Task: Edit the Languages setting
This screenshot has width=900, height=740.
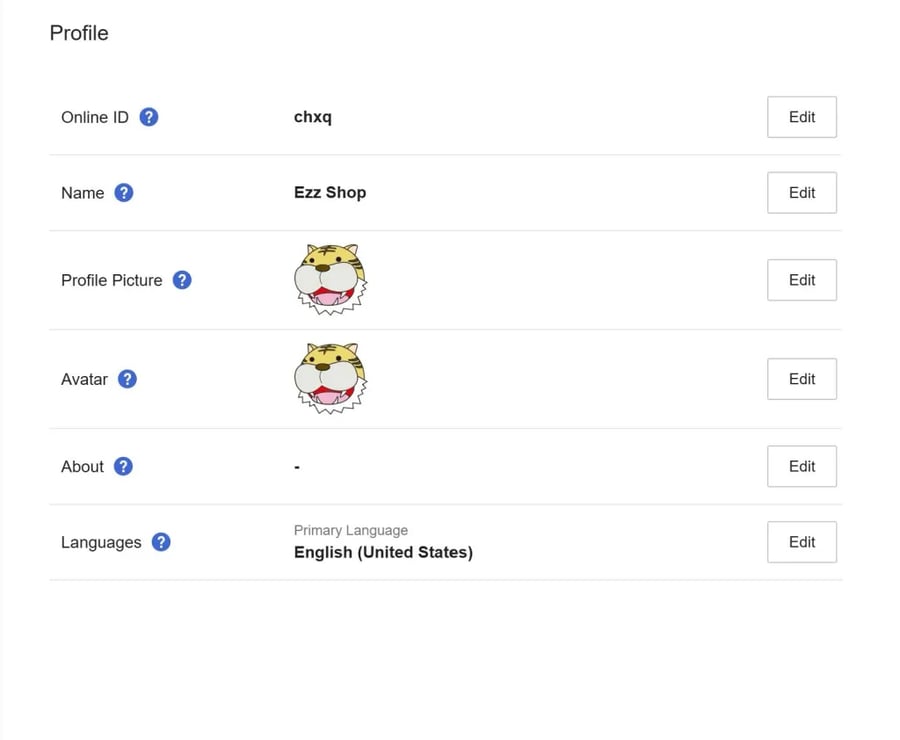Action: [801, 542]
